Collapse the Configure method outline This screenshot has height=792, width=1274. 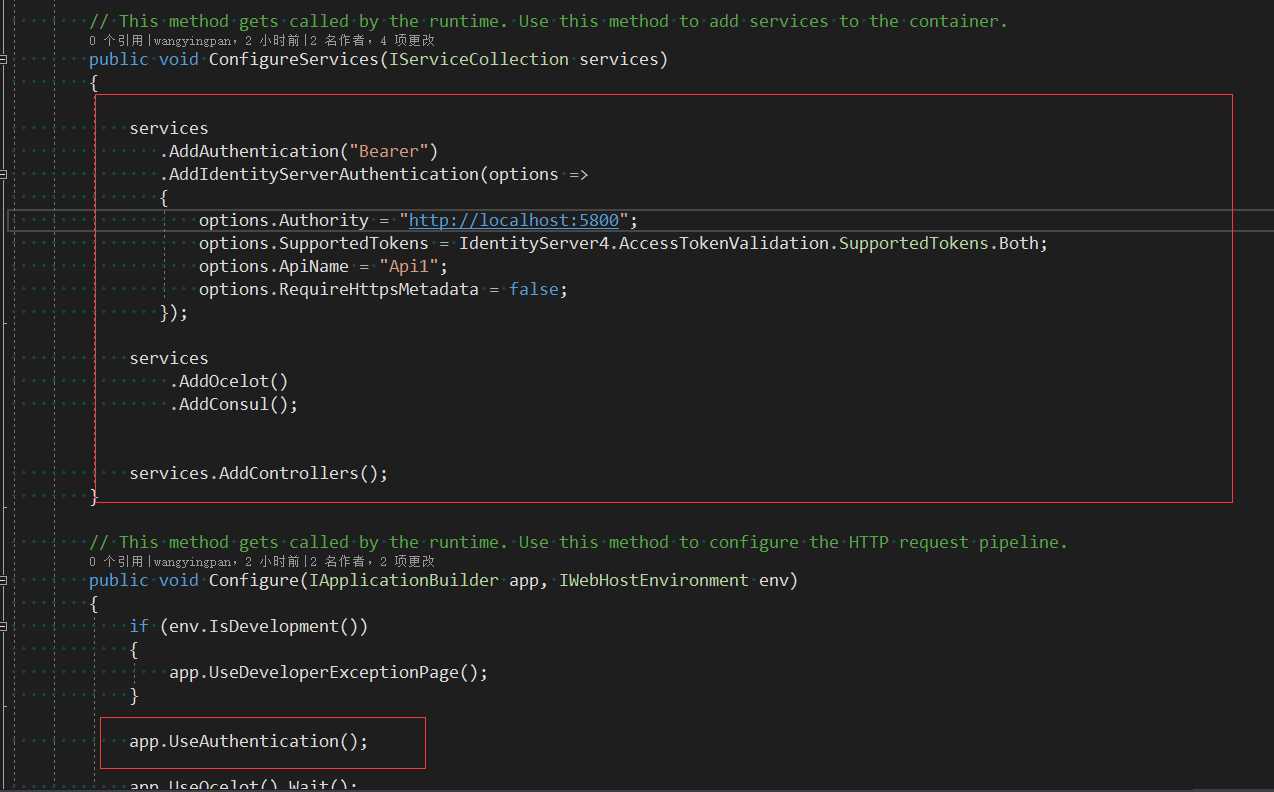(x=4, y=581)
